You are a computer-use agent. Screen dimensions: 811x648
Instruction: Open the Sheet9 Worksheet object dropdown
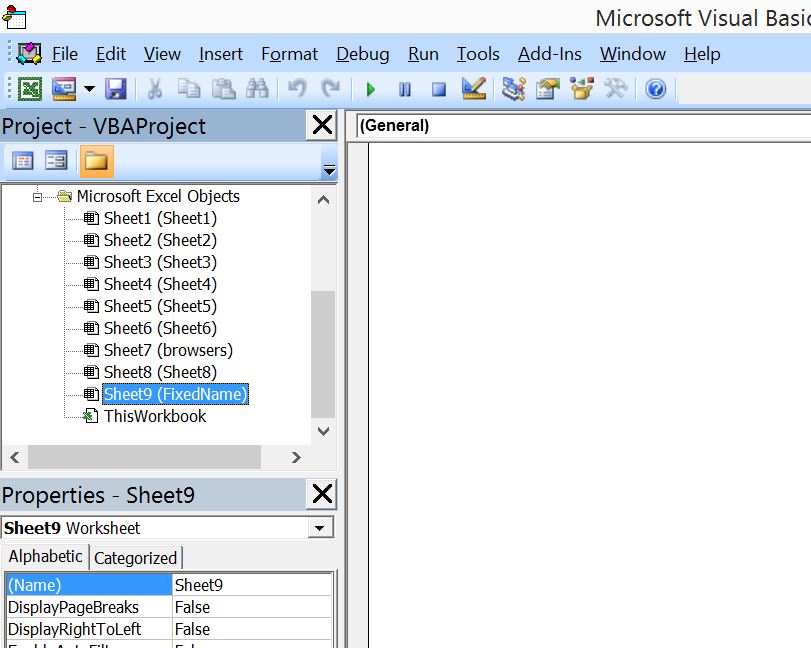coord(320,528)
